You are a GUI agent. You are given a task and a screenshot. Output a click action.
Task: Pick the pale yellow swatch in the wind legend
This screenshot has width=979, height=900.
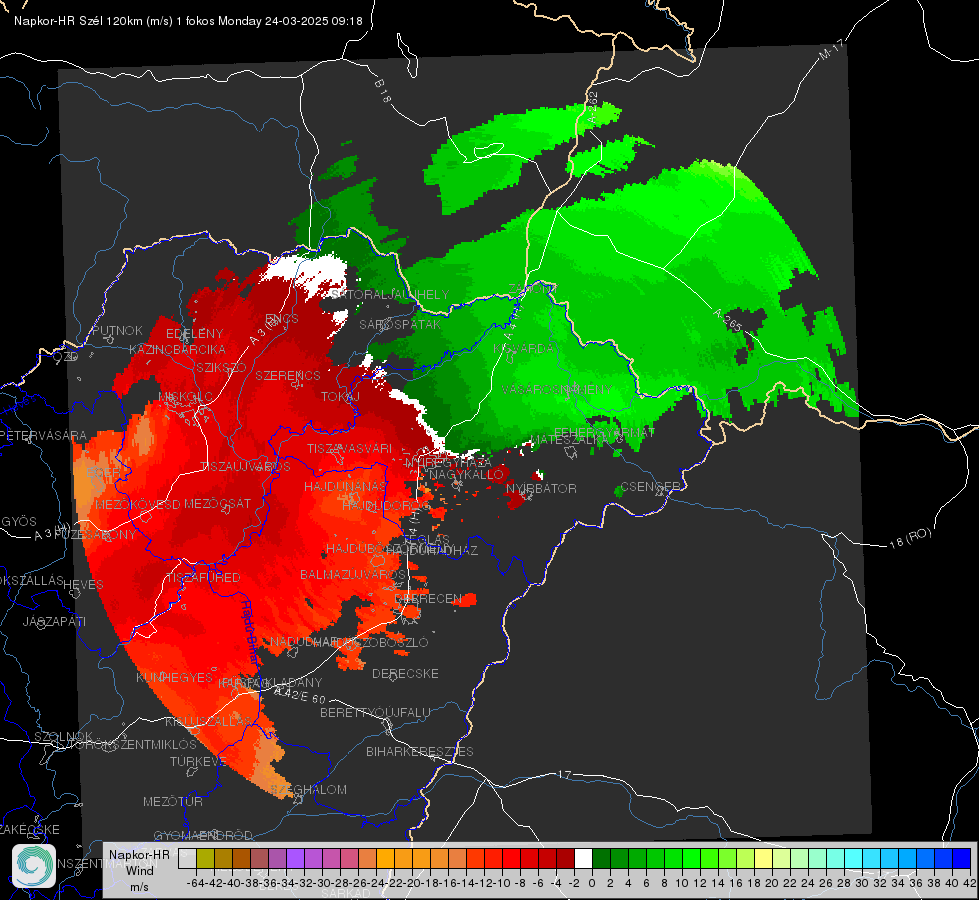pos(763,859)
